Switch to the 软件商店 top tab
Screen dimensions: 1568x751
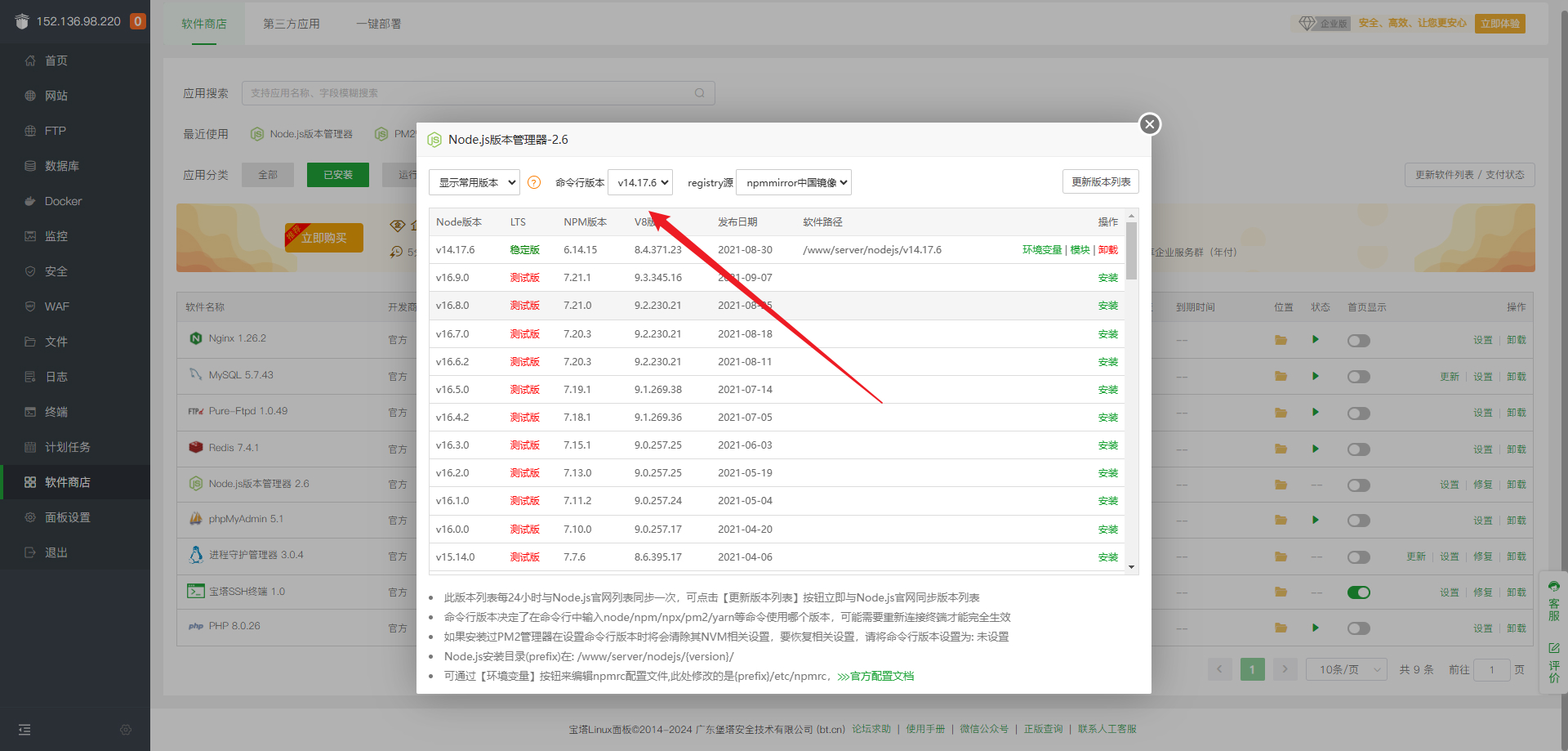(204, 24)
